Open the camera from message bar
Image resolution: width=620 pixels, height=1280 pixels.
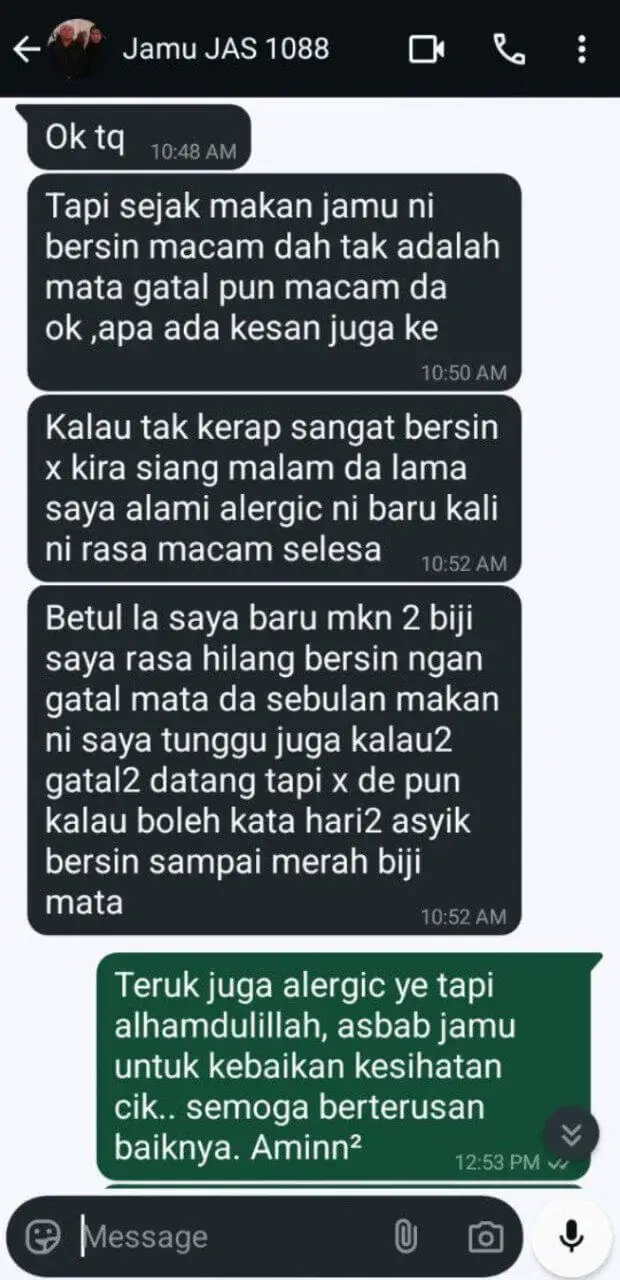pos(485,1237)
